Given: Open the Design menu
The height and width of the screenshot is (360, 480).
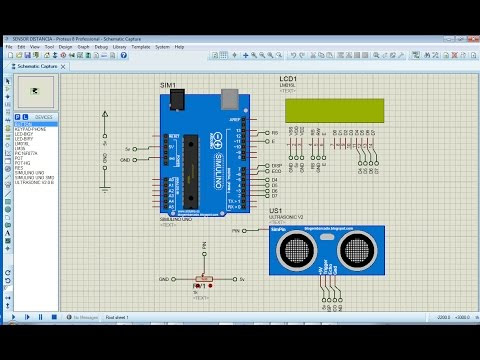Looking at the screenshot, I should click(65, 47).
